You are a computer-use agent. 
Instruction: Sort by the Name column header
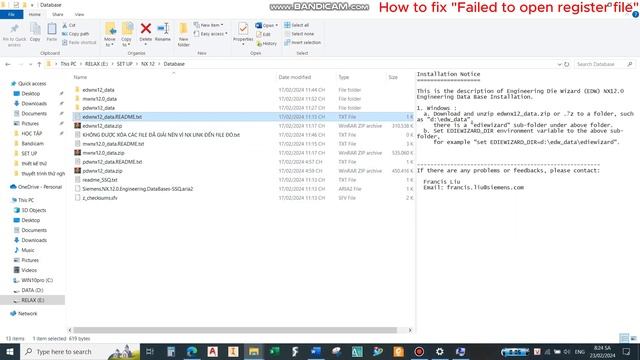click(x=80, y=77)
